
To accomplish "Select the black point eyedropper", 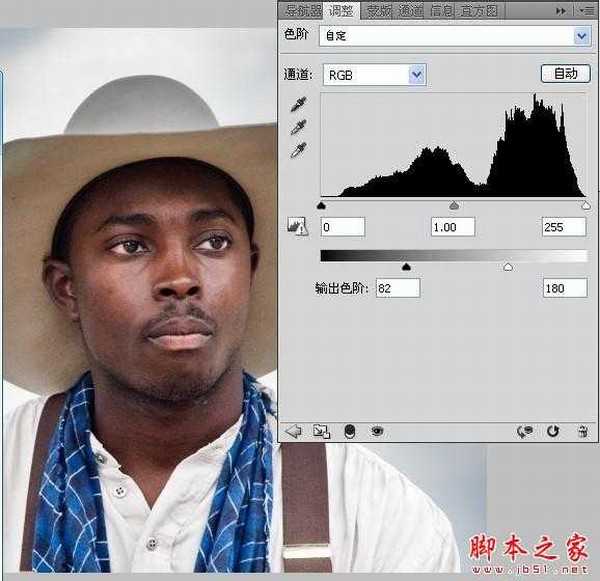I will pos(298,104).
